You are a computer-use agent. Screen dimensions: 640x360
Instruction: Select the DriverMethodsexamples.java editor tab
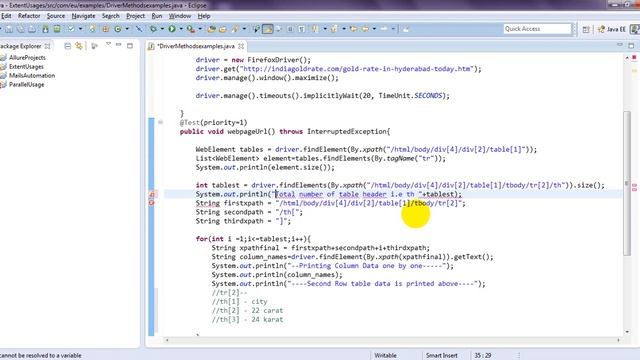coord(196,46)
